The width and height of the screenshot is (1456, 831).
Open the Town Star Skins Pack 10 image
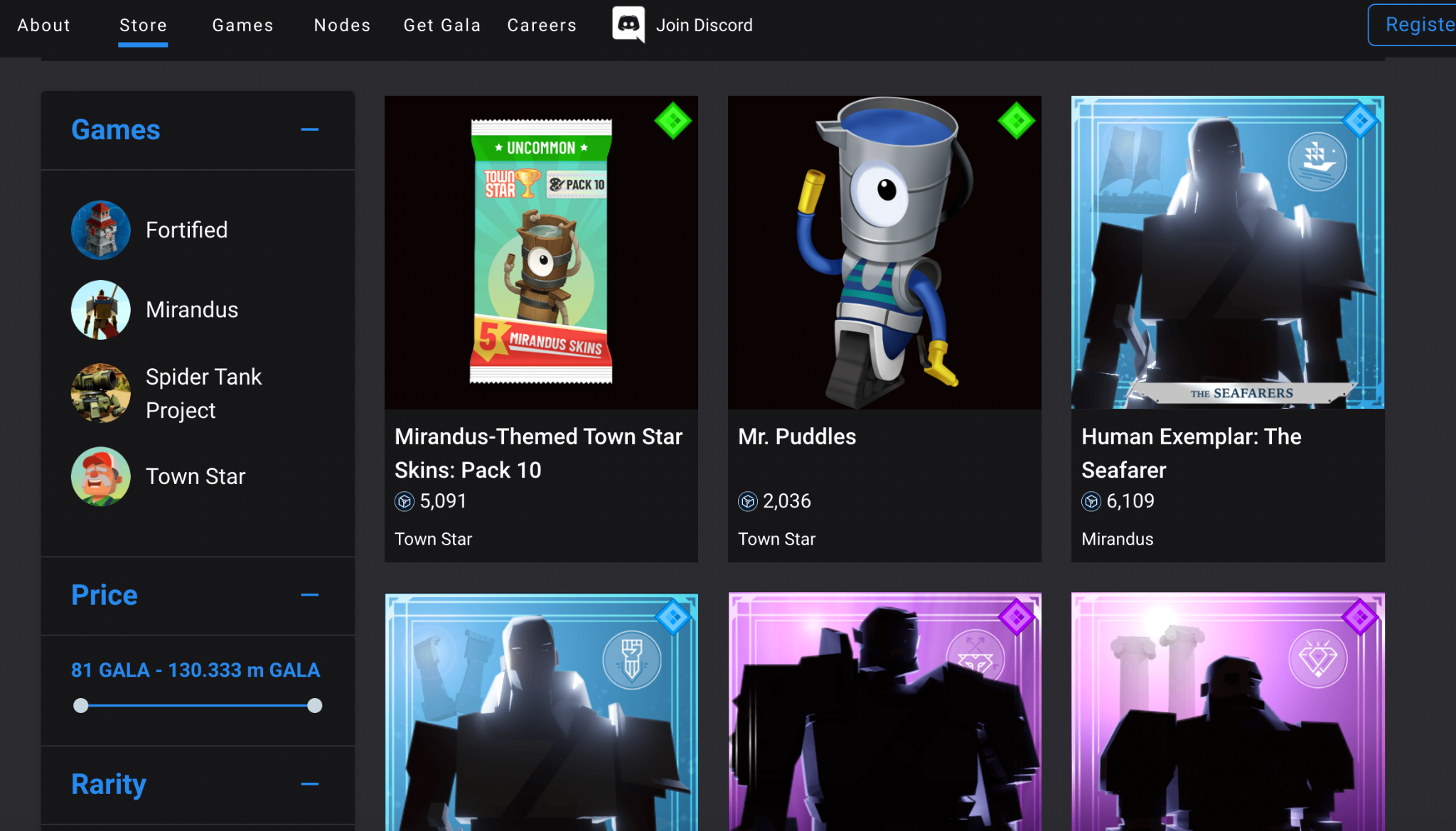point(541,252)
